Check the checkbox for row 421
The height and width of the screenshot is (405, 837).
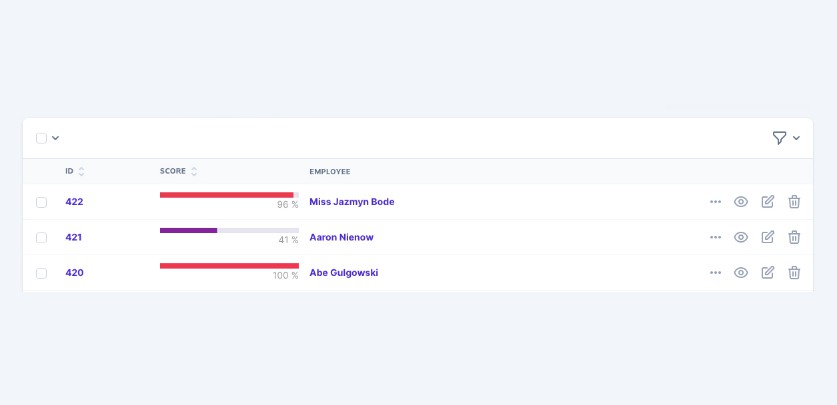pos(41,238)
